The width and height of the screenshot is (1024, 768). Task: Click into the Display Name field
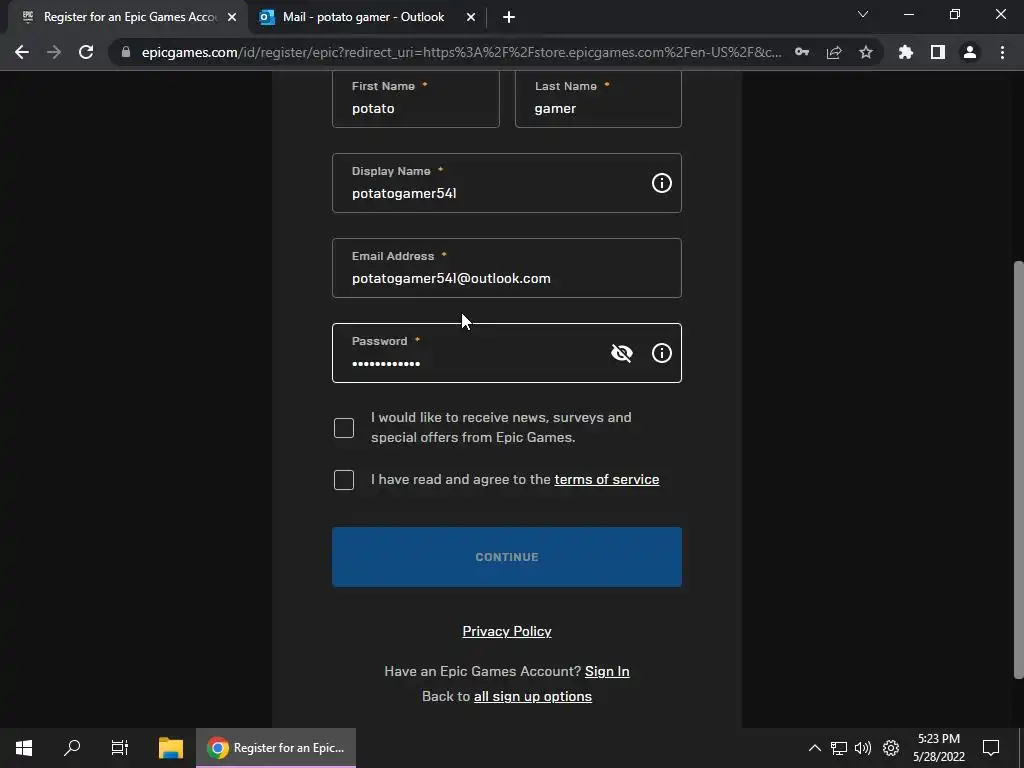click(x=507, y=183)
